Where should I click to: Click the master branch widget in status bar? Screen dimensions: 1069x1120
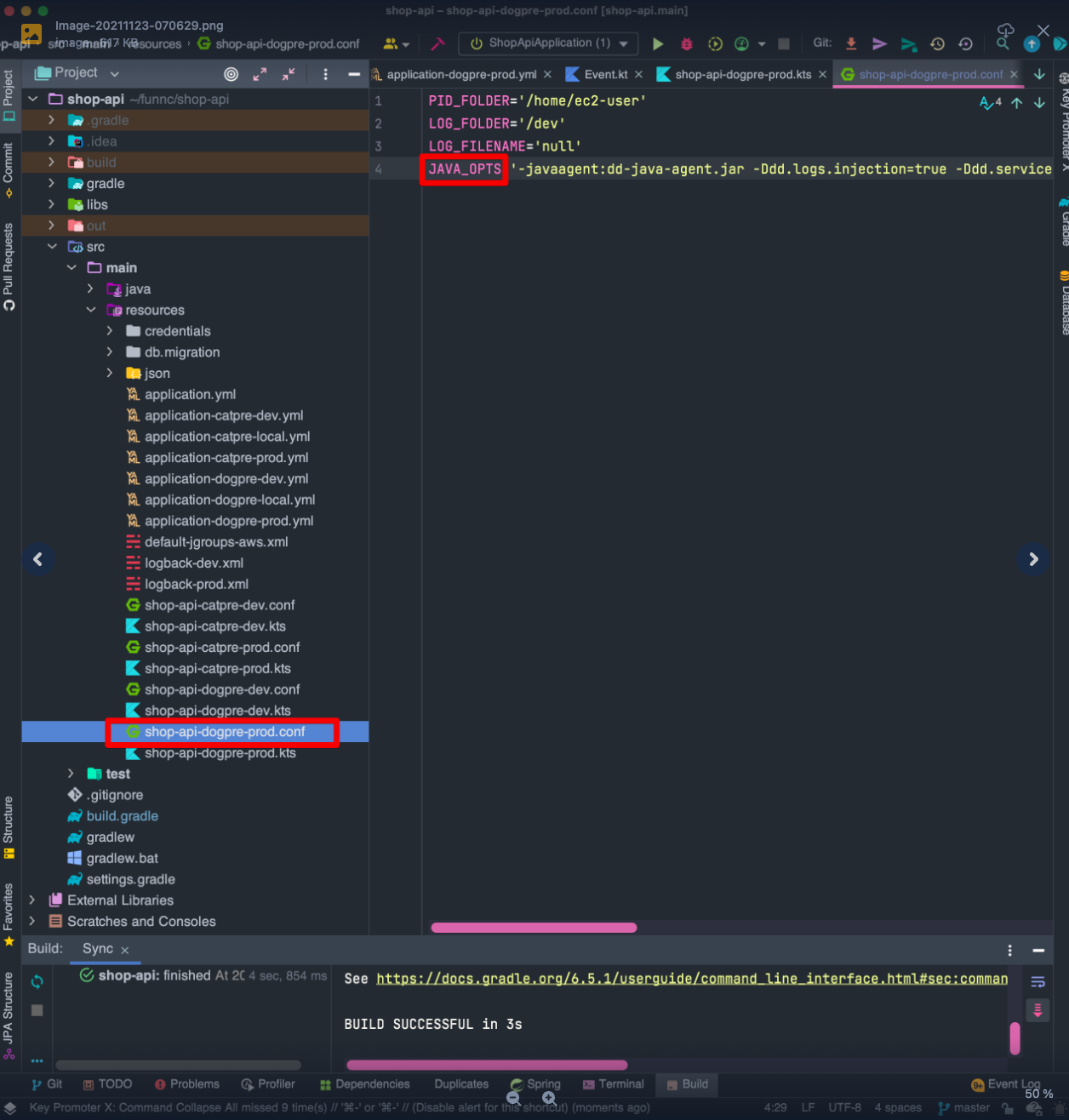click(x=964, y=1108)
